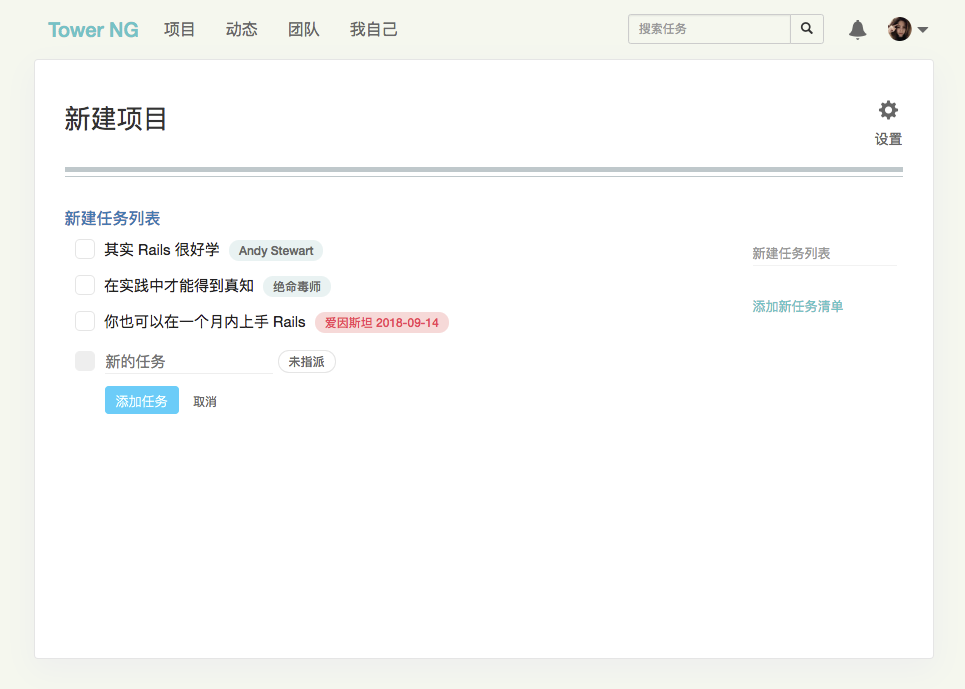Open the 动态 navigation item
This screenshot has width=965, height=689.
pos(242,30)
